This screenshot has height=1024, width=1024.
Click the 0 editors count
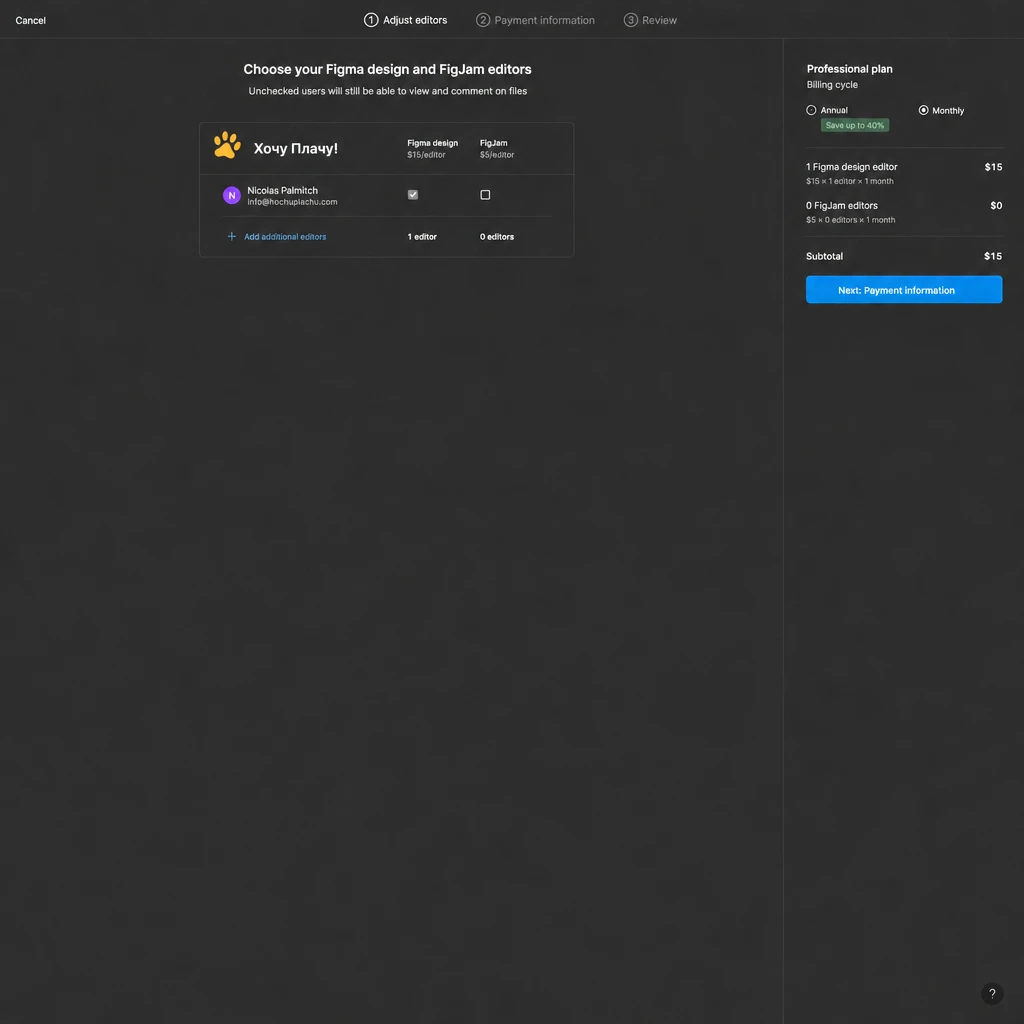click(x=496, y=236)
